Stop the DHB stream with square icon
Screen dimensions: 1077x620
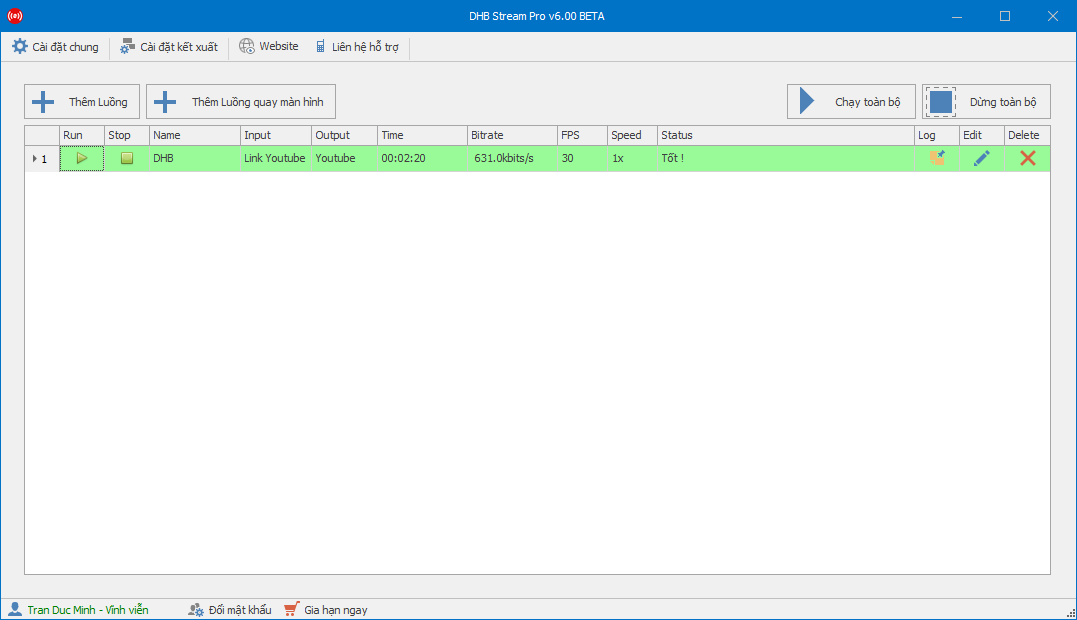[x=127, y=158]
